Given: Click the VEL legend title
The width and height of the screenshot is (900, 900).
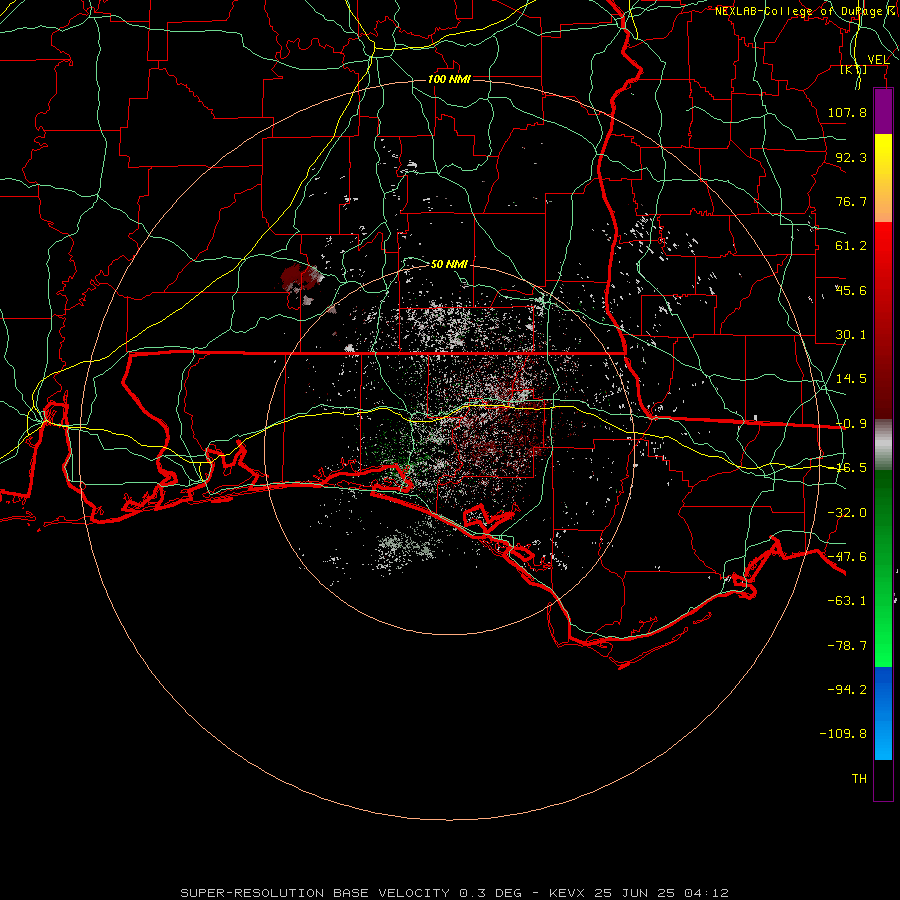Looking at the screenshot, I should (x=878, y=60).
